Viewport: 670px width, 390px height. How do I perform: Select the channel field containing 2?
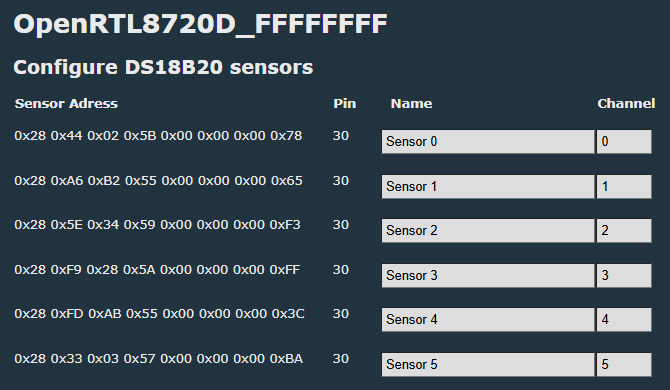(624, 231)
